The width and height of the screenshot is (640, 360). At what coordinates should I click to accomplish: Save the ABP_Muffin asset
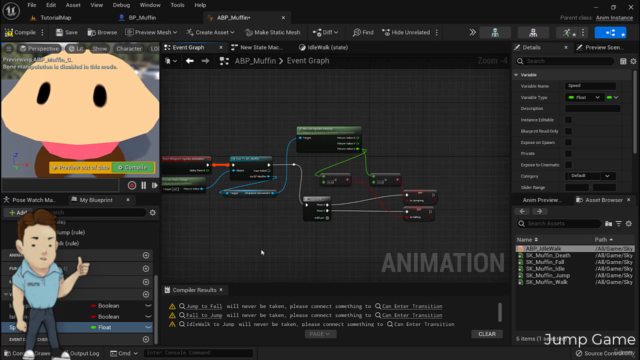[x=67, y=32]
